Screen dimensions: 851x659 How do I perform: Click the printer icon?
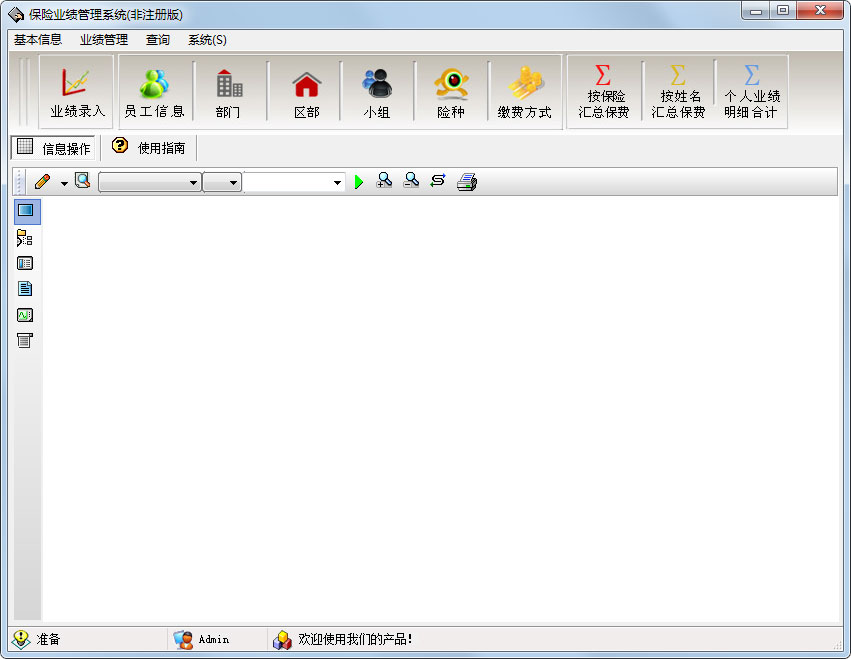[467, 182]
